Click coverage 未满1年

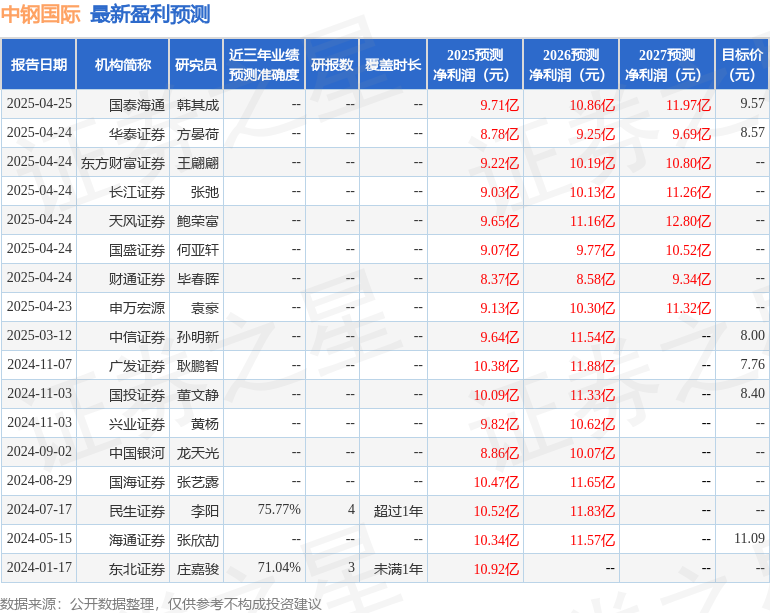coord(398,569)
